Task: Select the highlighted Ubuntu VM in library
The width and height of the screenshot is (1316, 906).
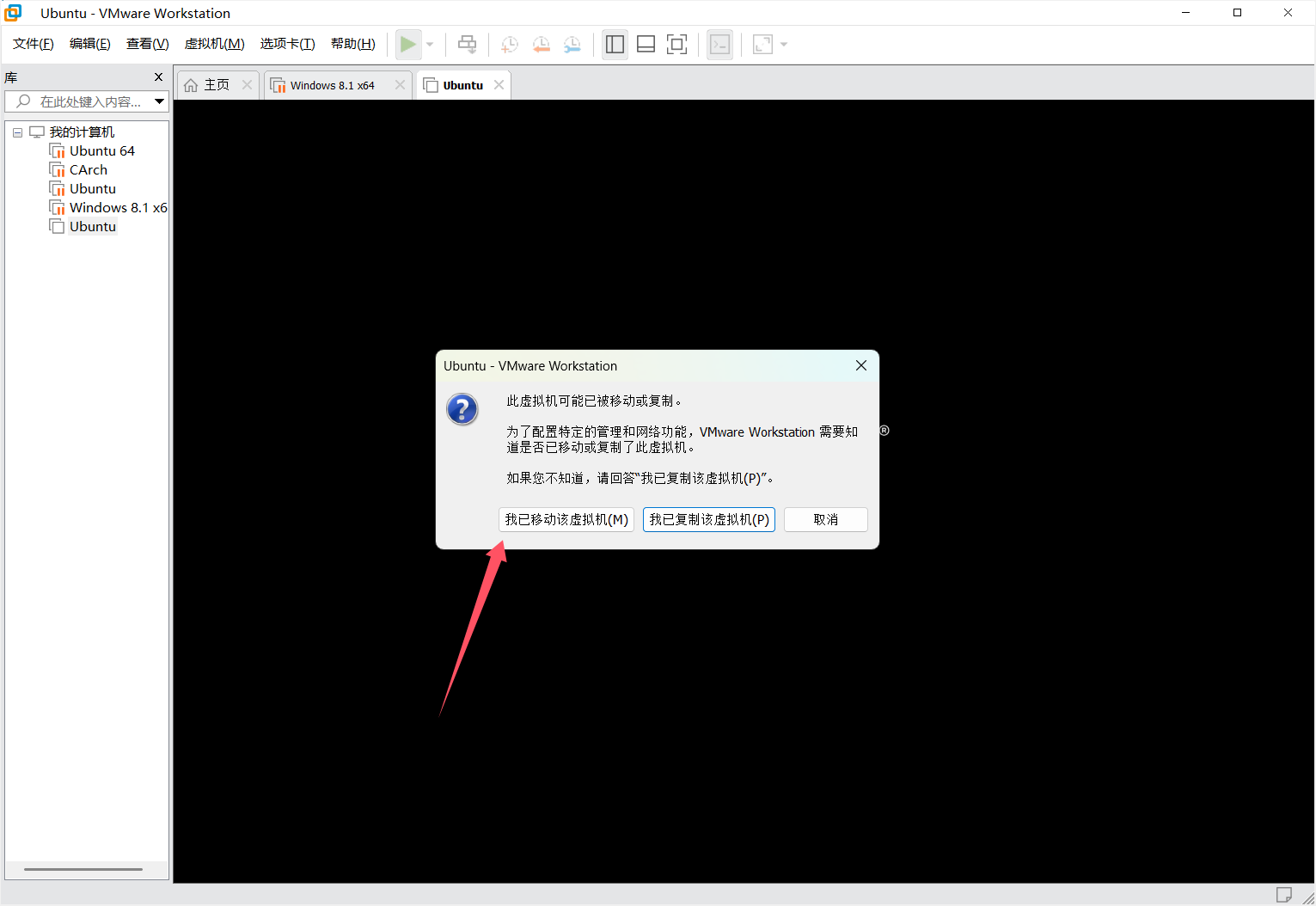Action: click(93, 227)
